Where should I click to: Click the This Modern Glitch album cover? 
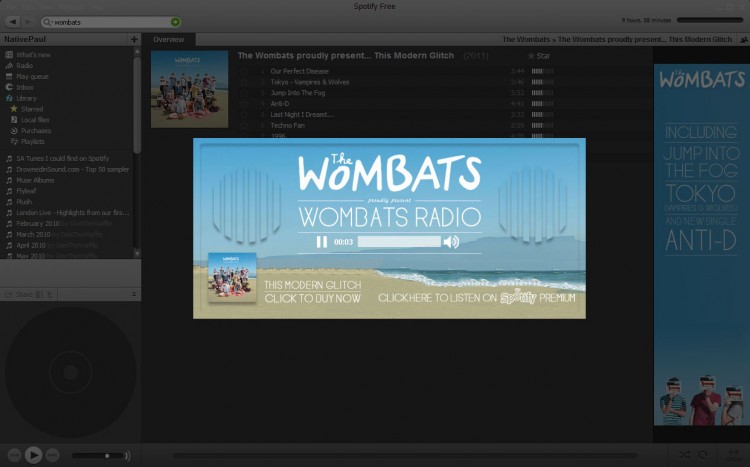coord(189,89)
